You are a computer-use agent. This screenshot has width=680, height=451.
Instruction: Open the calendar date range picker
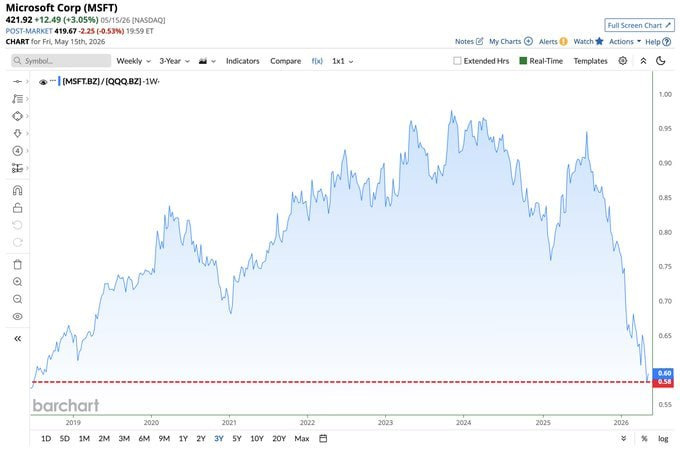point(323,438)
